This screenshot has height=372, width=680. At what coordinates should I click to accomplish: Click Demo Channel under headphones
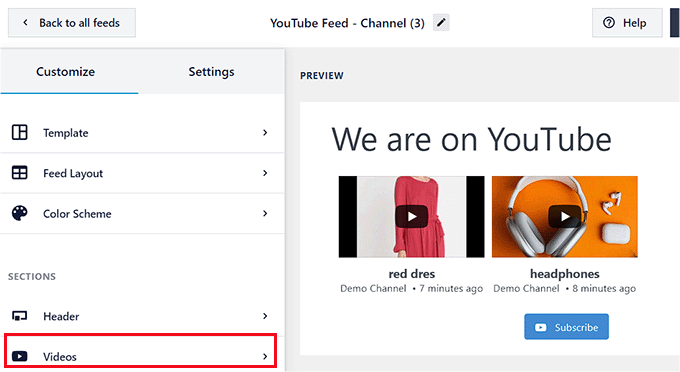[526, 288]
